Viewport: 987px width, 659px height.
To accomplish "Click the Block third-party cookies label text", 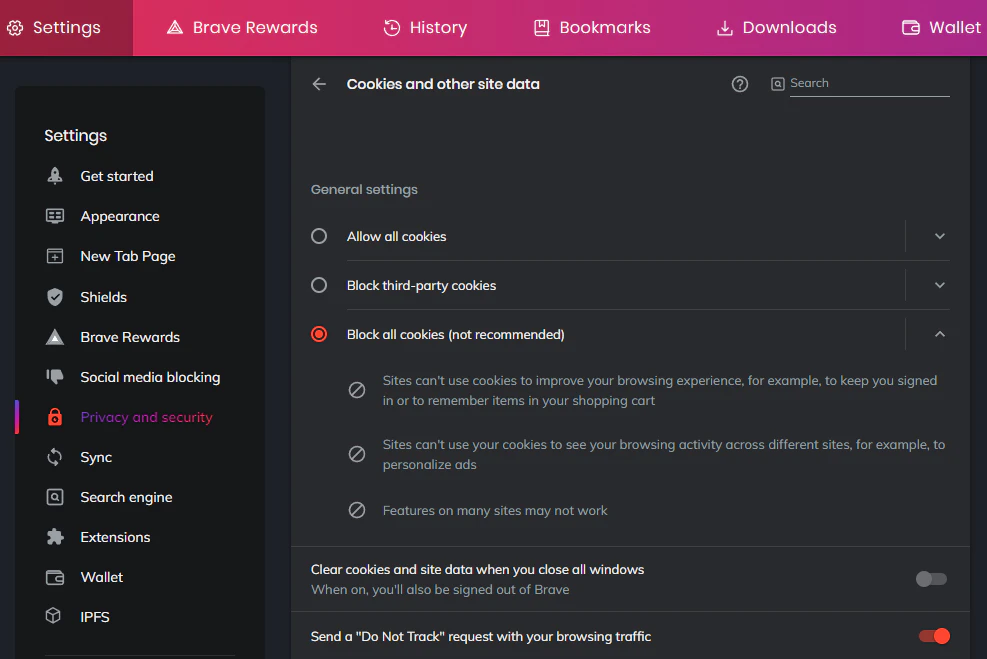I will [421, 286].
